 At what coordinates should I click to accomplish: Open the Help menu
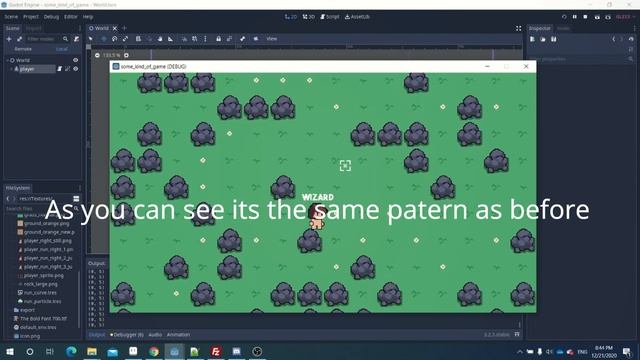point(88,17)
